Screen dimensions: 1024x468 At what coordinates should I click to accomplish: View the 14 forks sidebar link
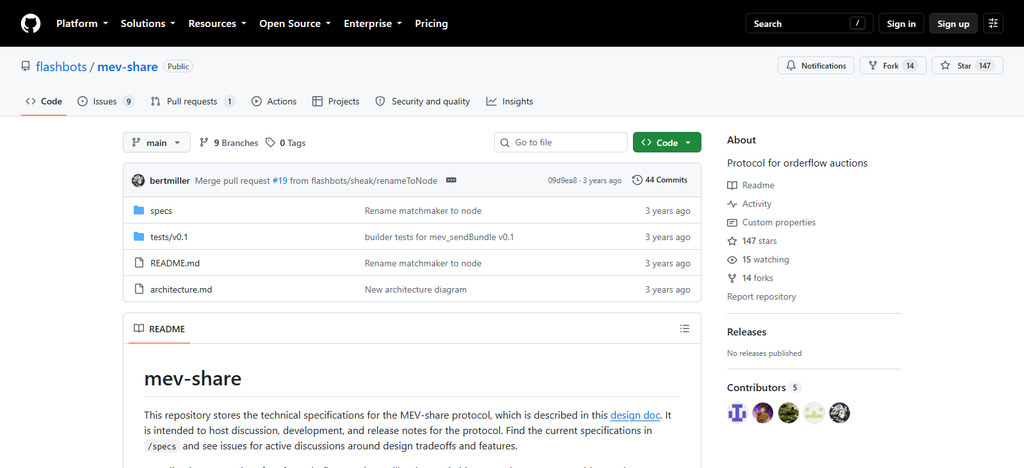(750, 278)
